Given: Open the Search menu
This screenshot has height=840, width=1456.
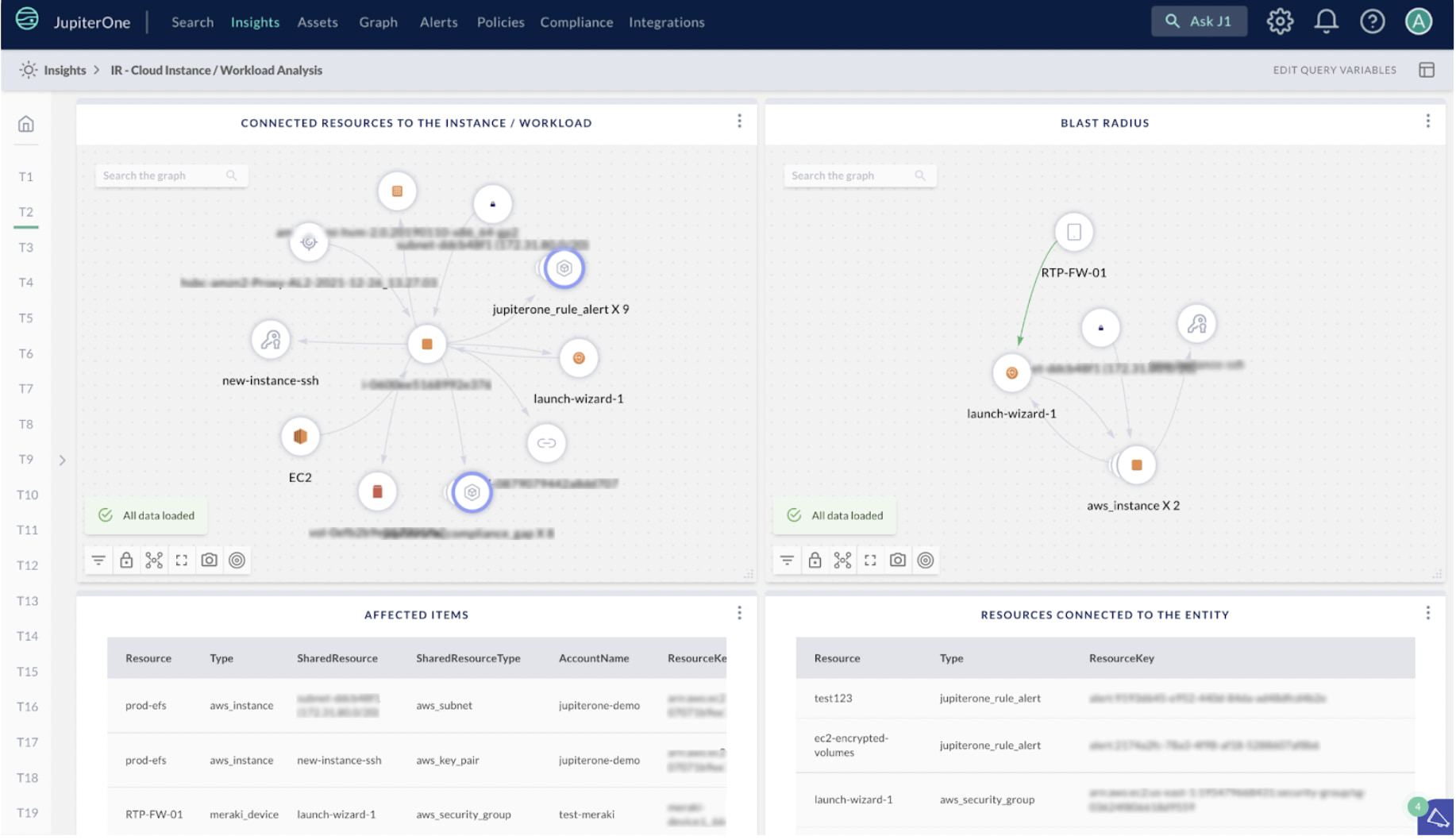Looking at the screenshot, I should 193,22.
